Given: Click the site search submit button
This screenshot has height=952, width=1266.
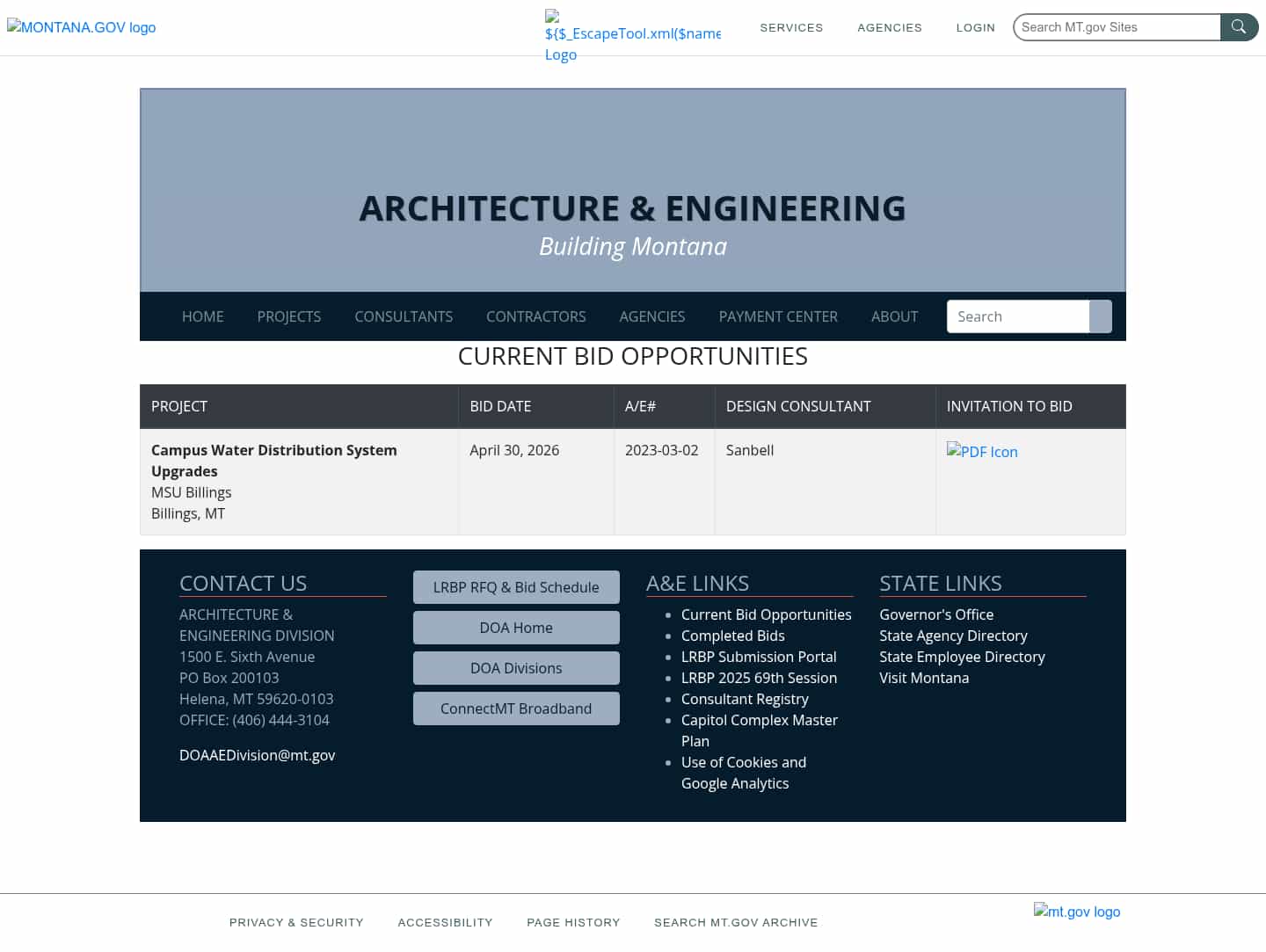Looking at the screenshot, I should pyautogui.click(x=1101, y=316).
